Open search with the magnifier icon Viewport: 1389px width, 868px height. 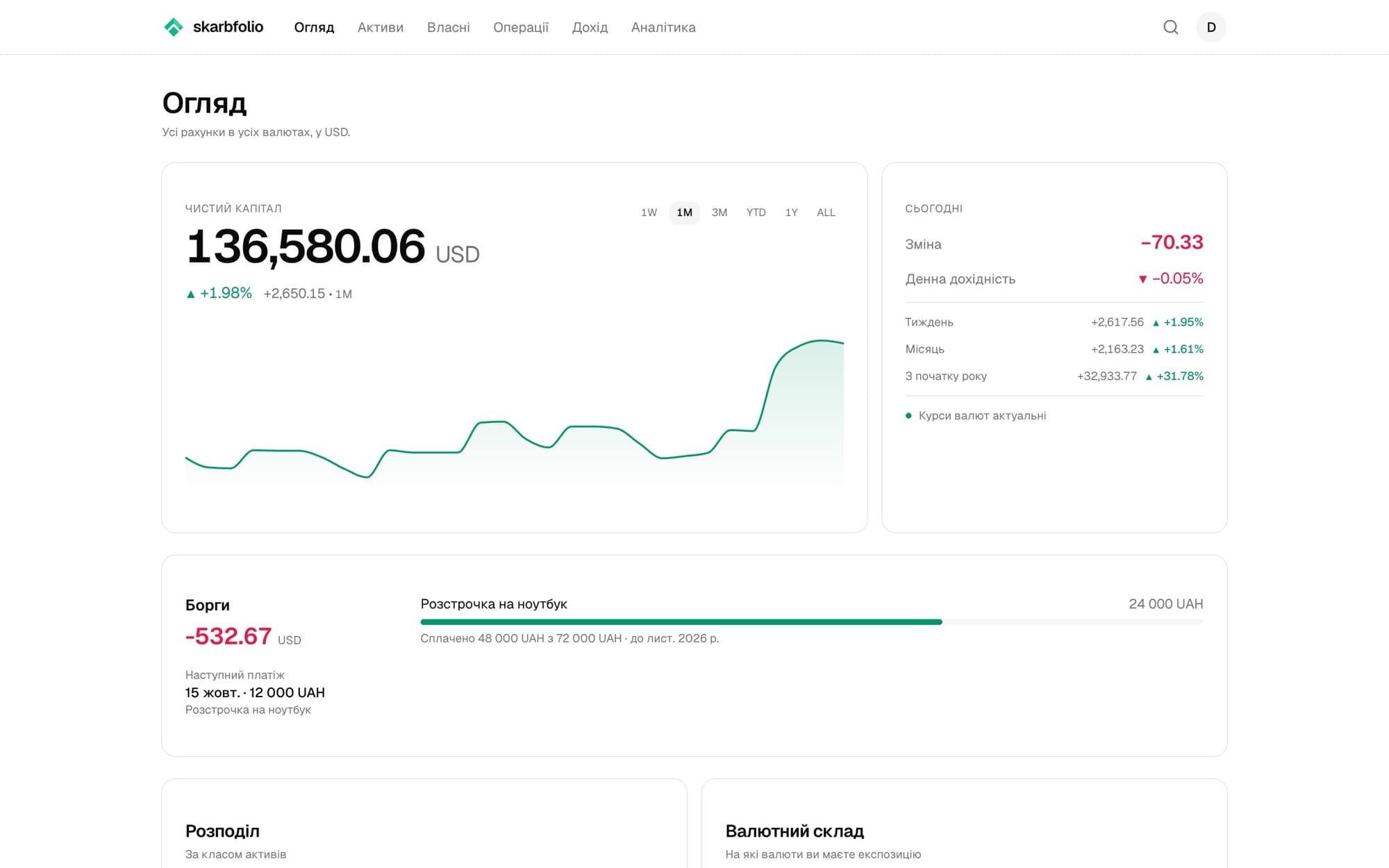[1171, 27]
